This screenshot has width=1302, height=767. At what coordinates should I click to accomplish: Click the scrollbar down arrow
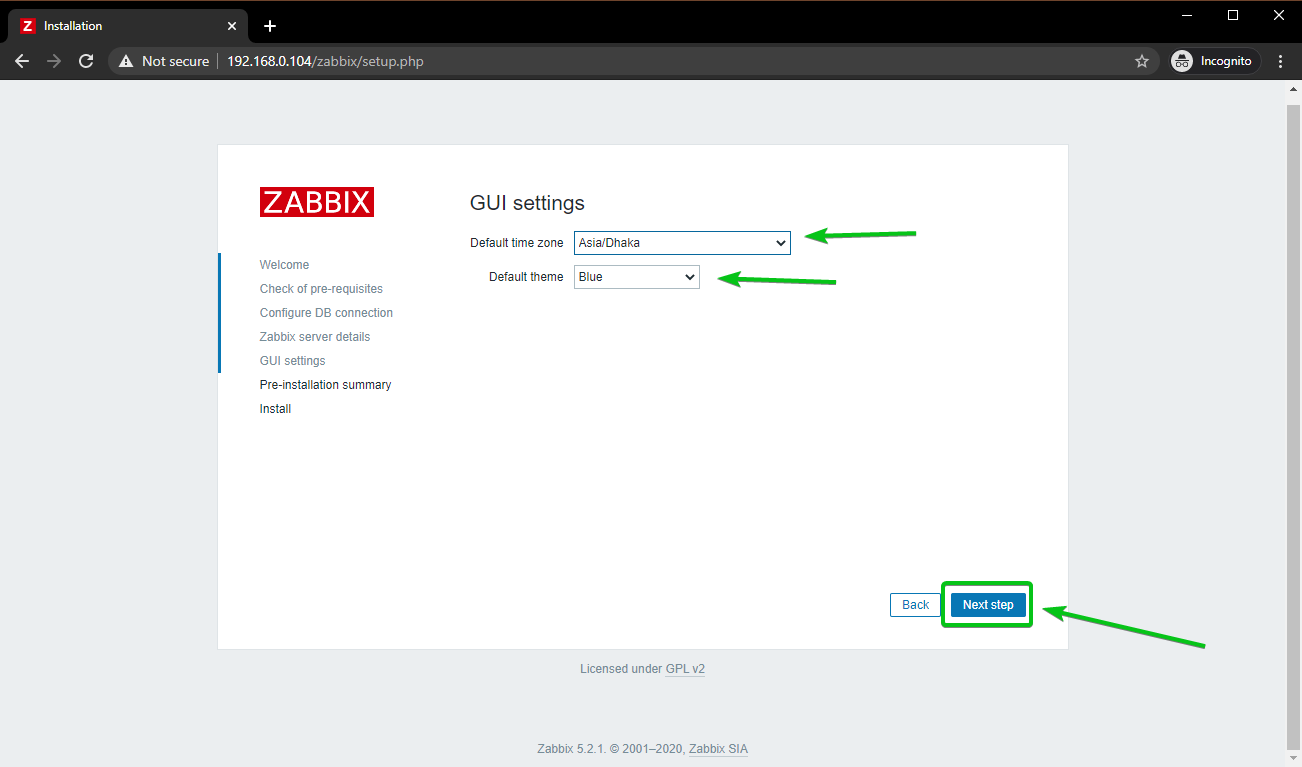coord(1293,758)
